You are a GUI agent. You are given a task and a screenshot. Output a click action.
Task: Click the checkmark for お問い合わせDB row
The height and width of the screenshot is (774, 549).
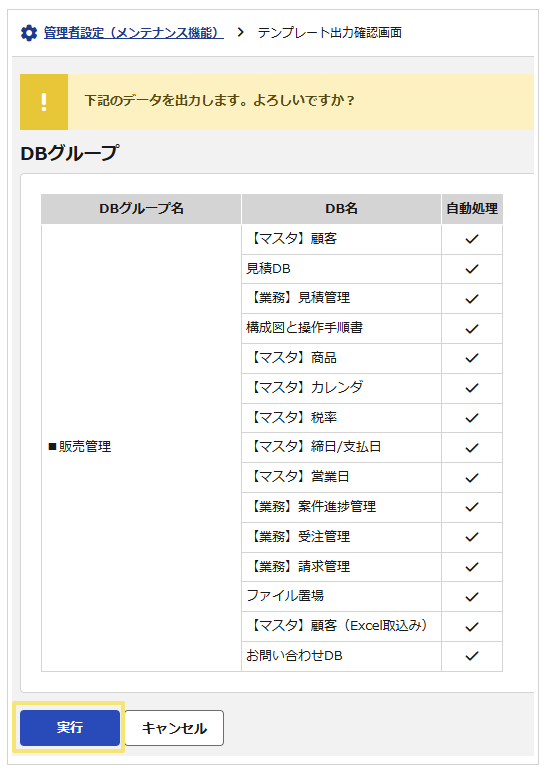pos(472,656)
